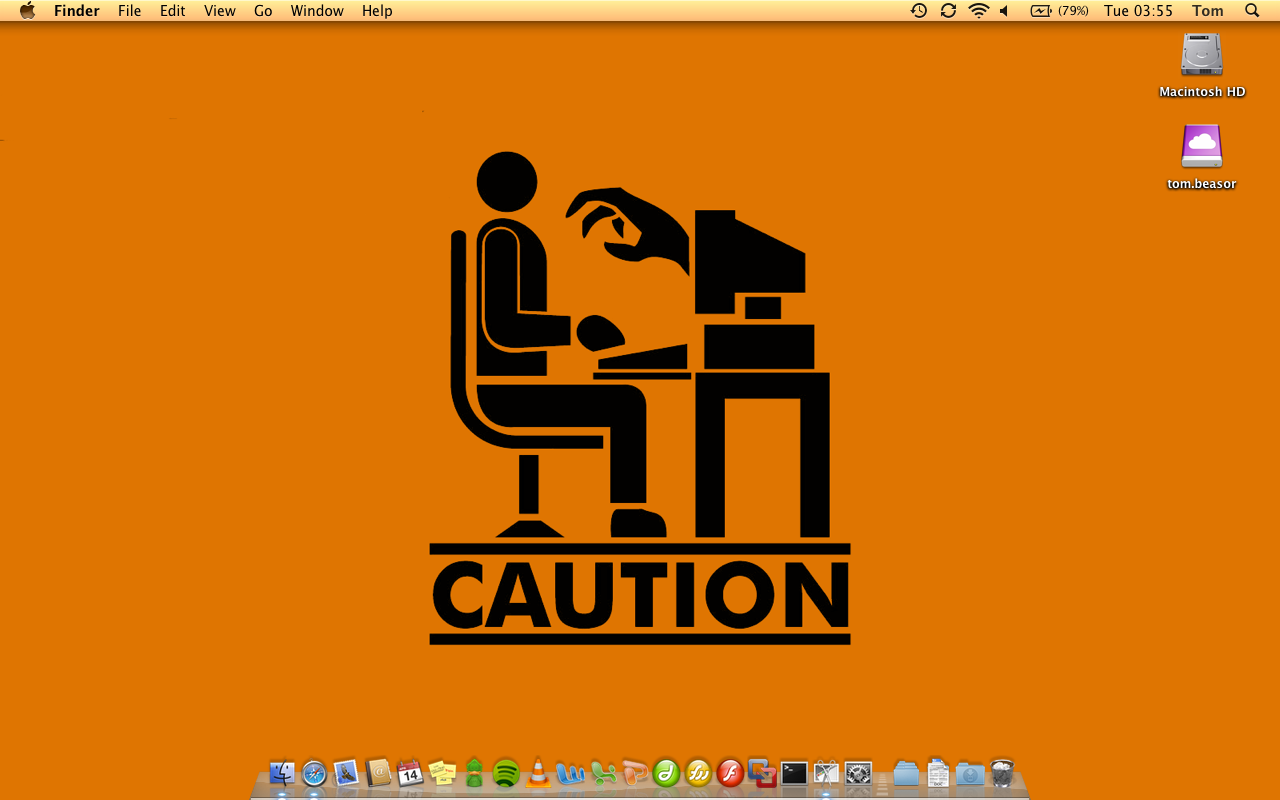Launch Spotify from the Dock
Viewport: 1280px width, 800px height.
(x=506, y=773)
